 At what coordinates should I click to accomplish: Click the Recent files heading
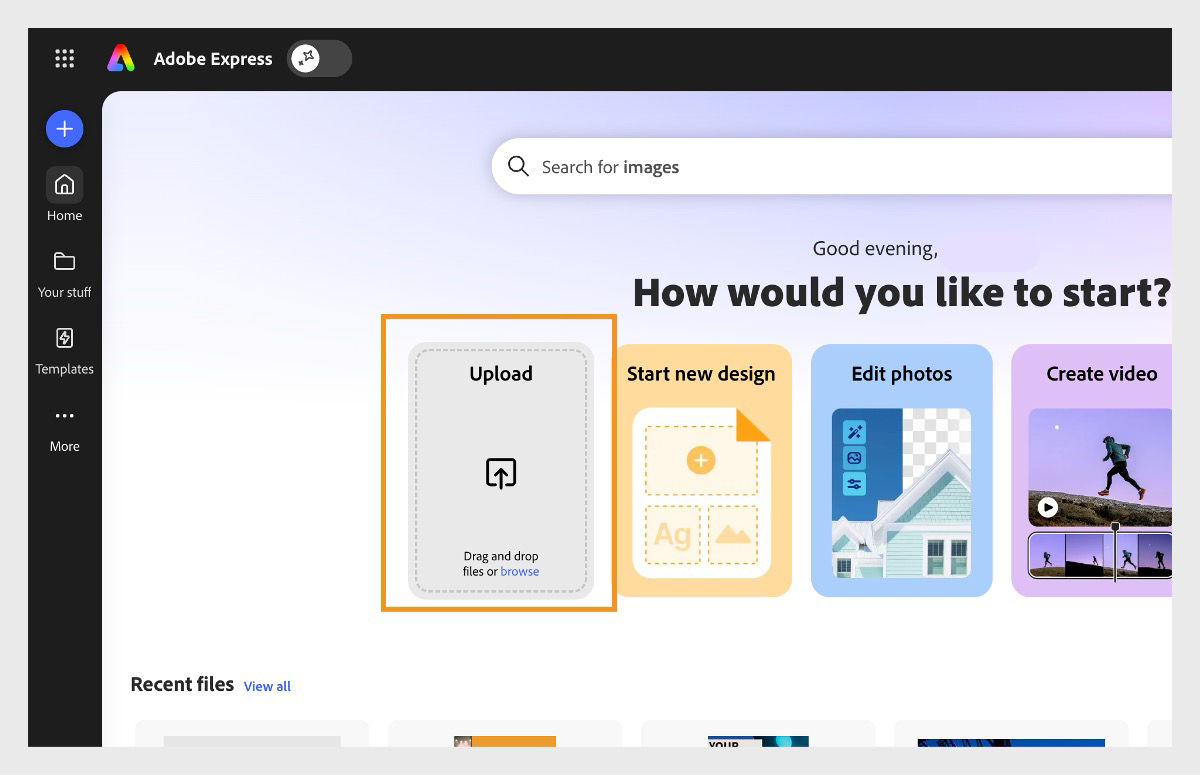pyautogui.click(x=182, y=684)
